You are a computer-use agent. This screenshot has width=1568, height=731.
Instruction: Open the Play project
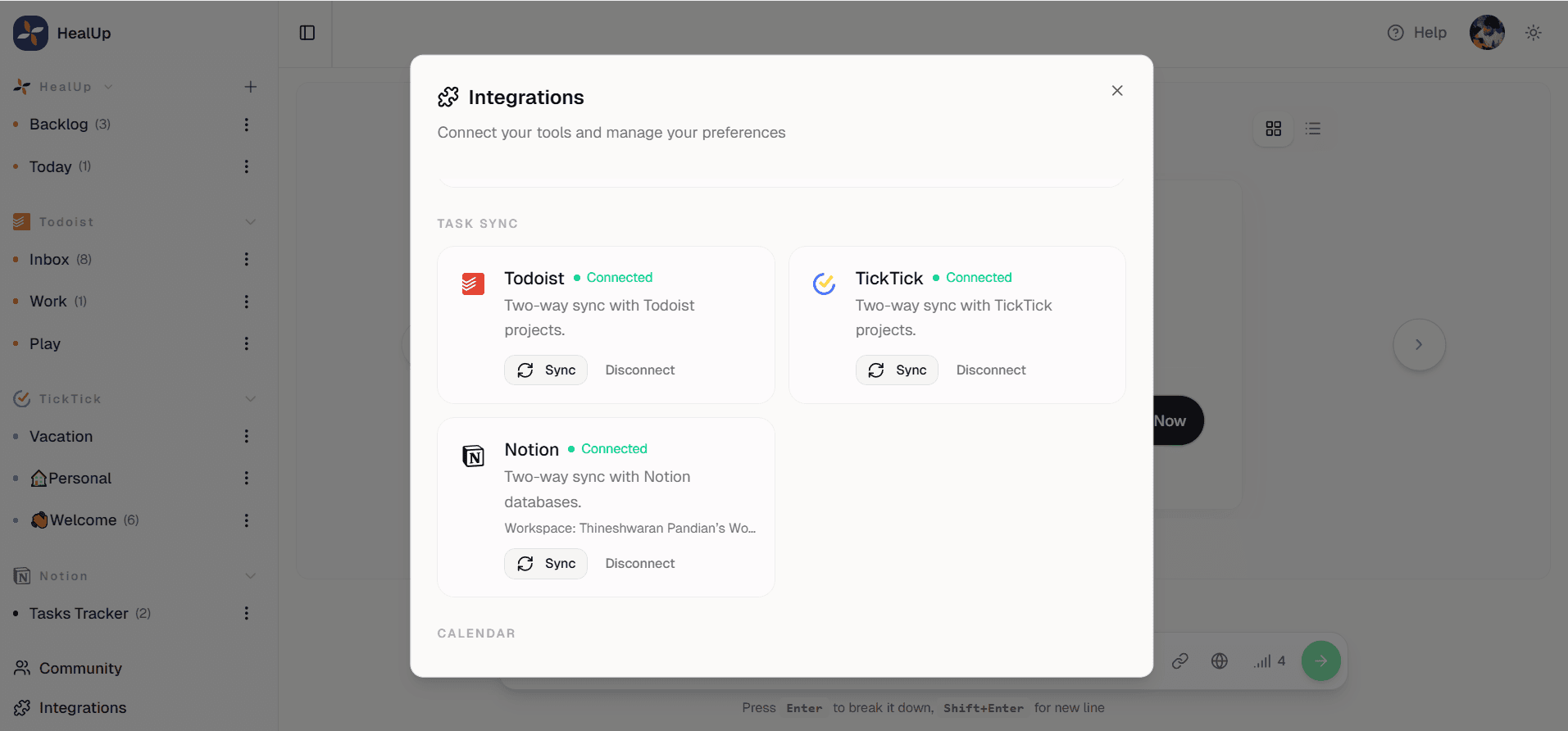click(x=45, y=343)
